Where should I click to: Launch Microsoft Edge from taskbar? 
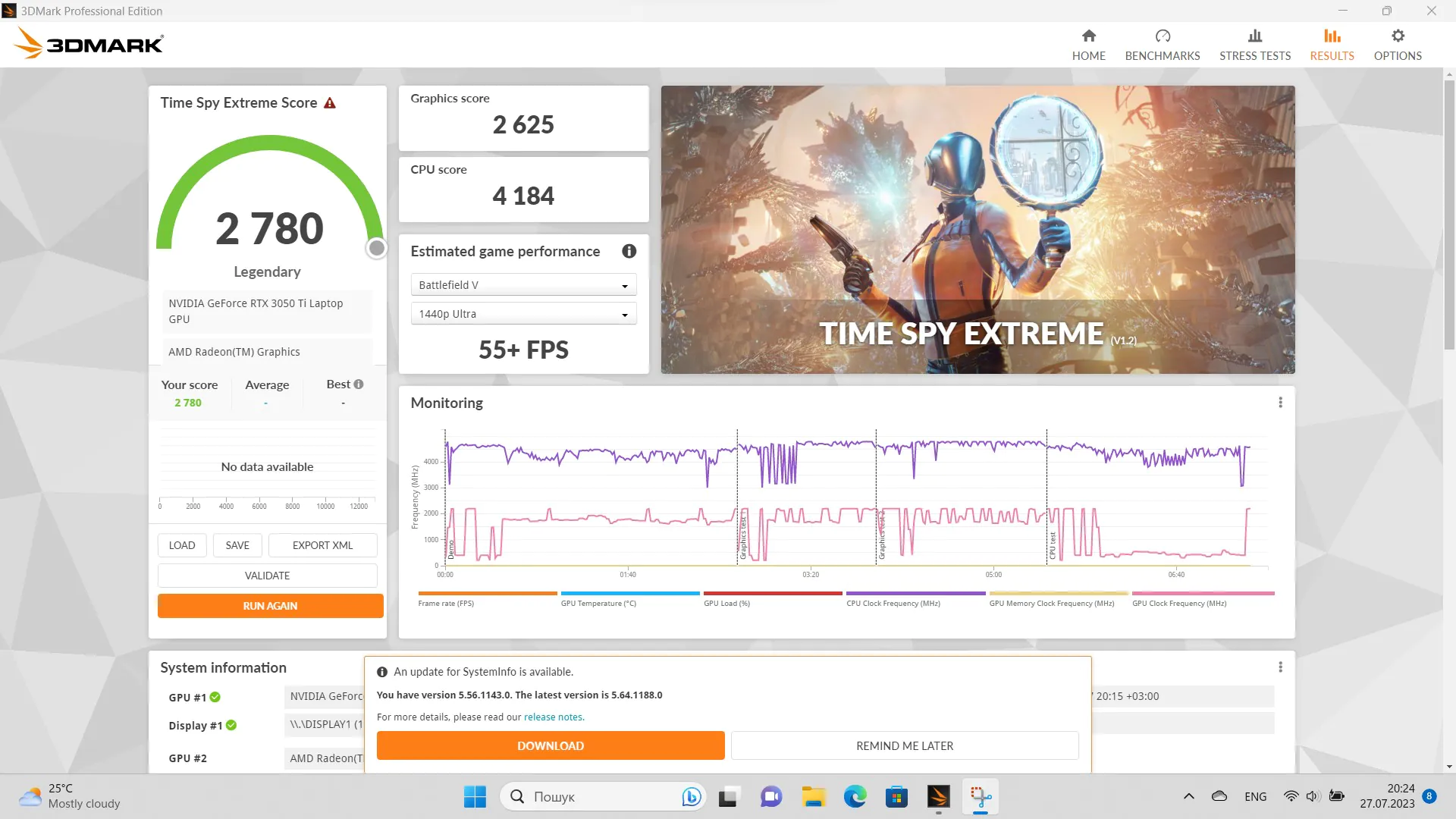pyautogui.click(x=855, y=796)
